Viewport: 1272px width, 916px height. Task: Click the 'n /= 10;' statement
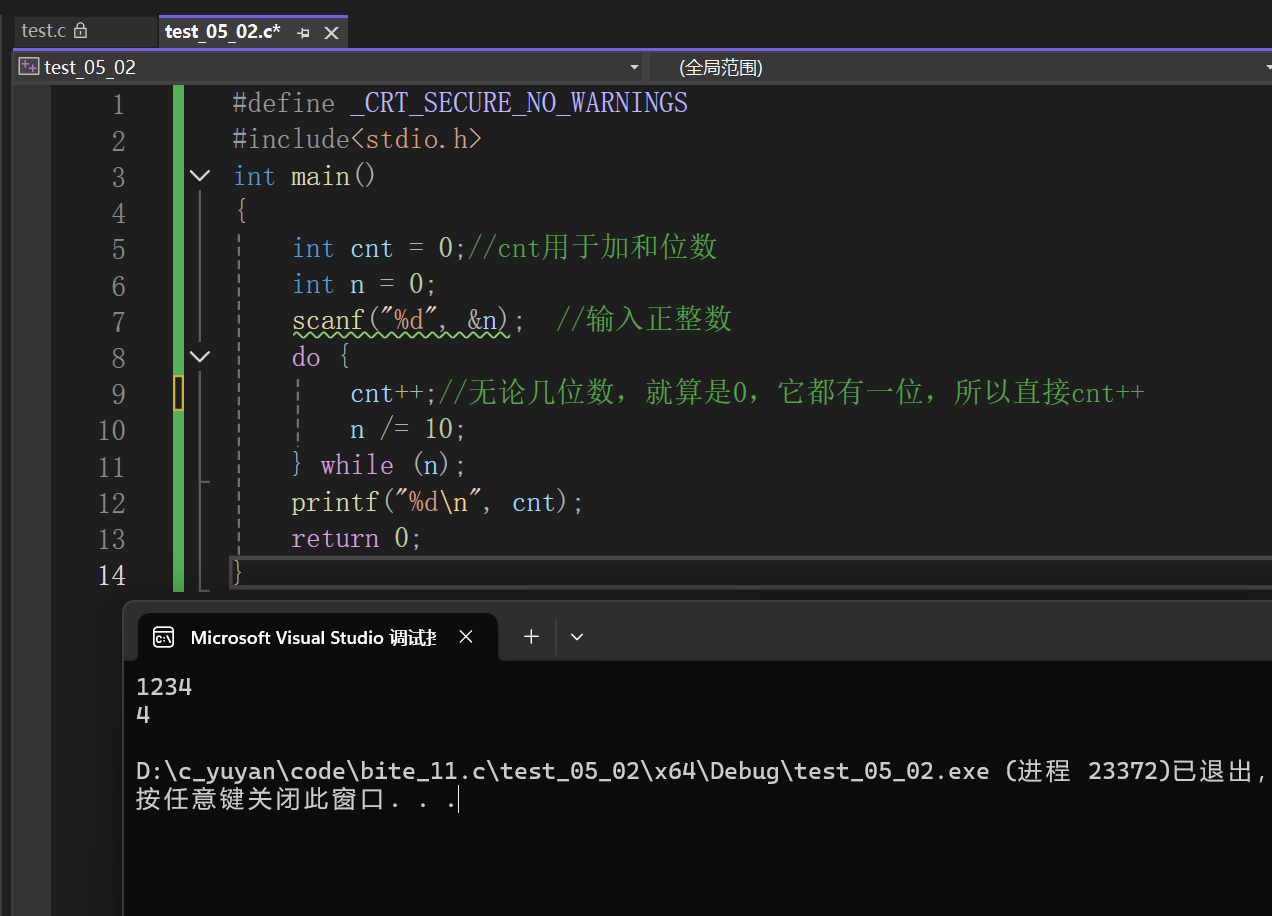[408, 430]
